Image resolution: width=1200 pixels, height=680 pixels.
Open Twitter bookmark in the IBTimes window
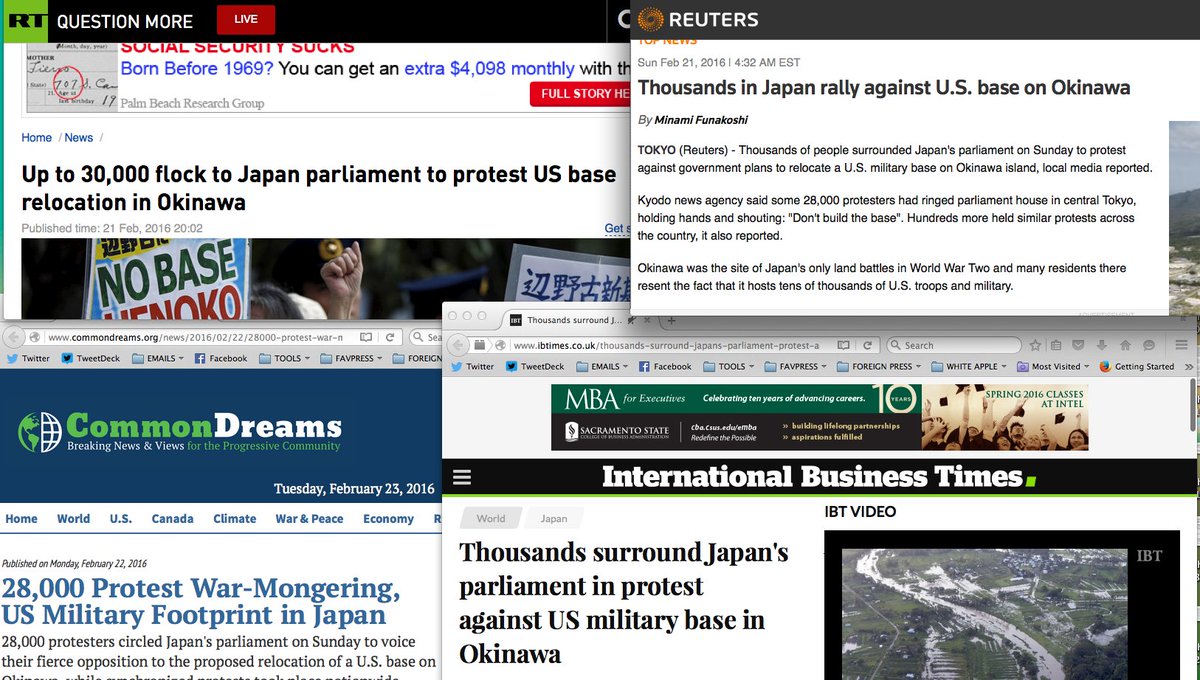coord(471,367)
